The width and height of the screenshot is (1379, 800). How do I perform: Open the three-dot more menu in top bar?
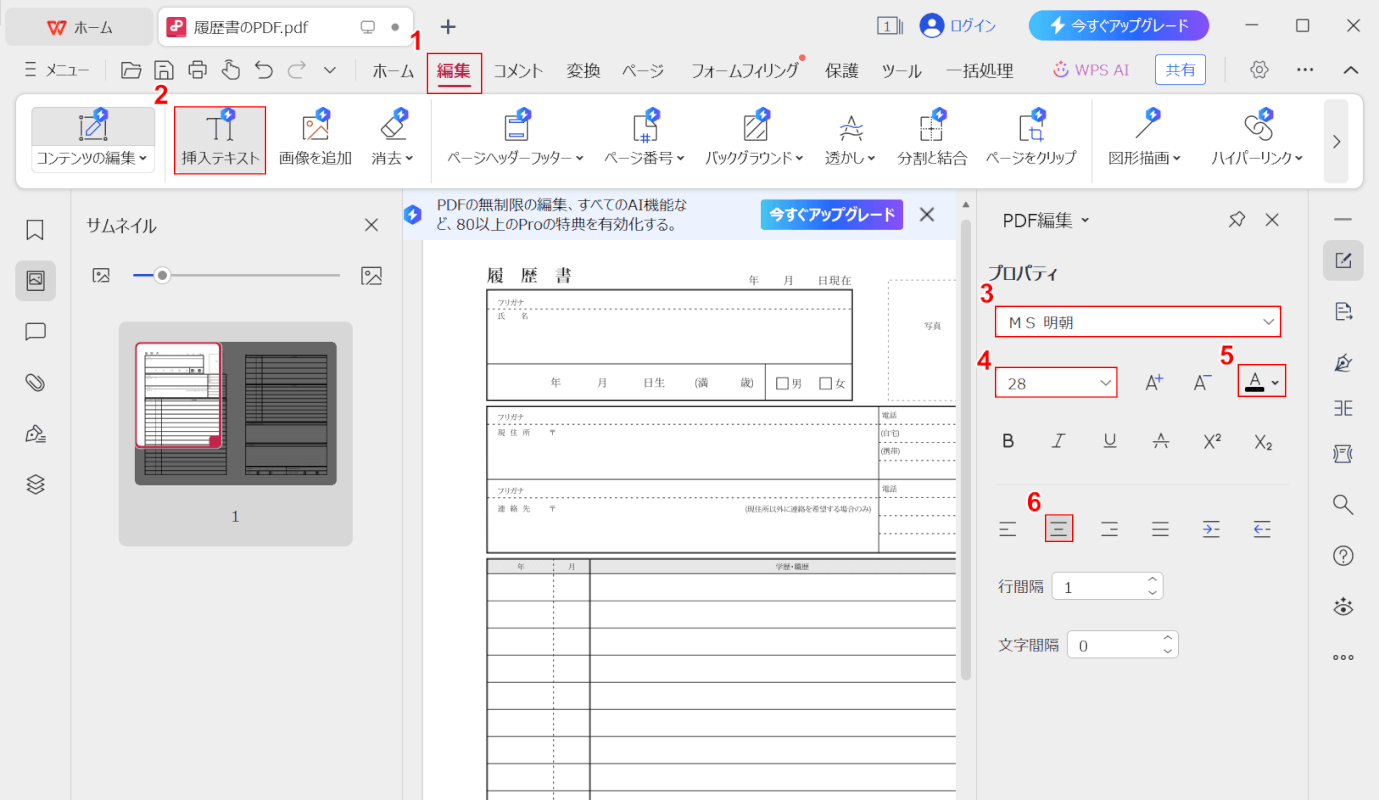coord(1305,70)
